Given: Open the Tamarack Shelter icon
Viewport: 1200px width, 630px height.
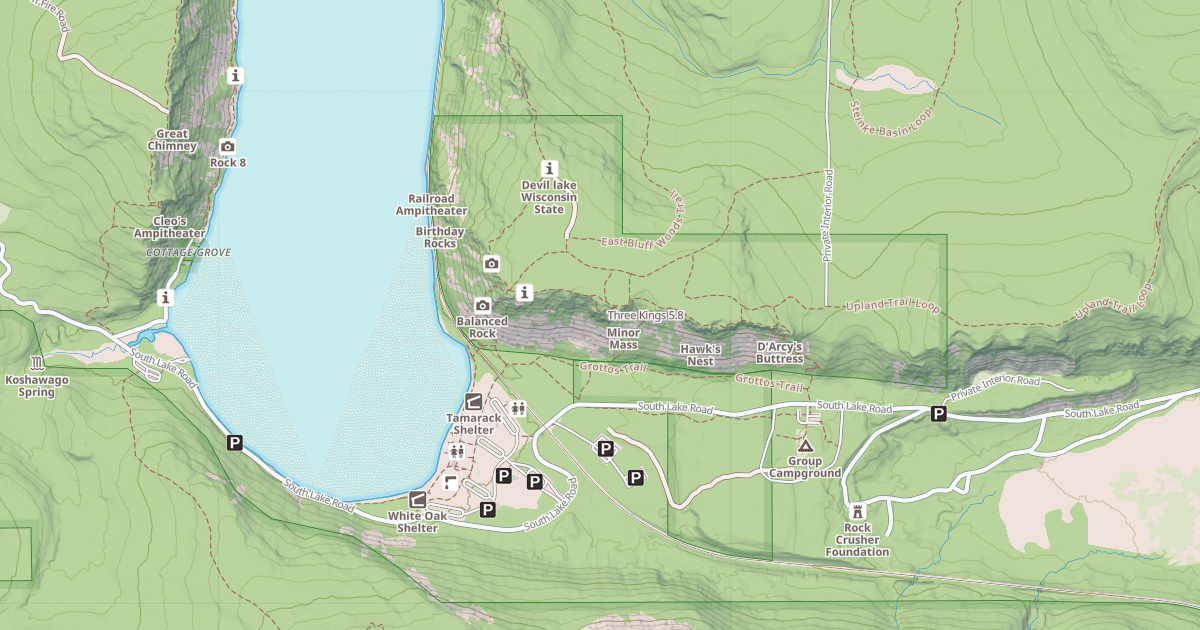Looking at the screenshot, I should [x=474, y=401].
